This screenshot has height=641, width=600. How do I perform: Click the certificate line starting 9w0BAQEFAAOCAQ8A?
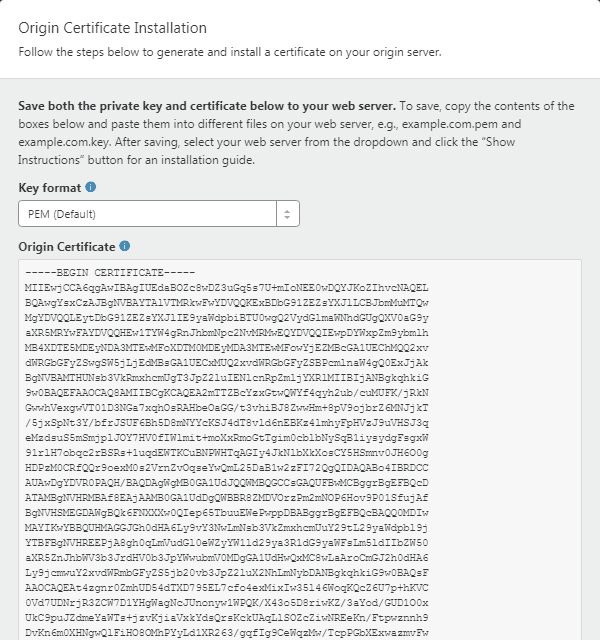pyautogui.click(x=226, y=393)
